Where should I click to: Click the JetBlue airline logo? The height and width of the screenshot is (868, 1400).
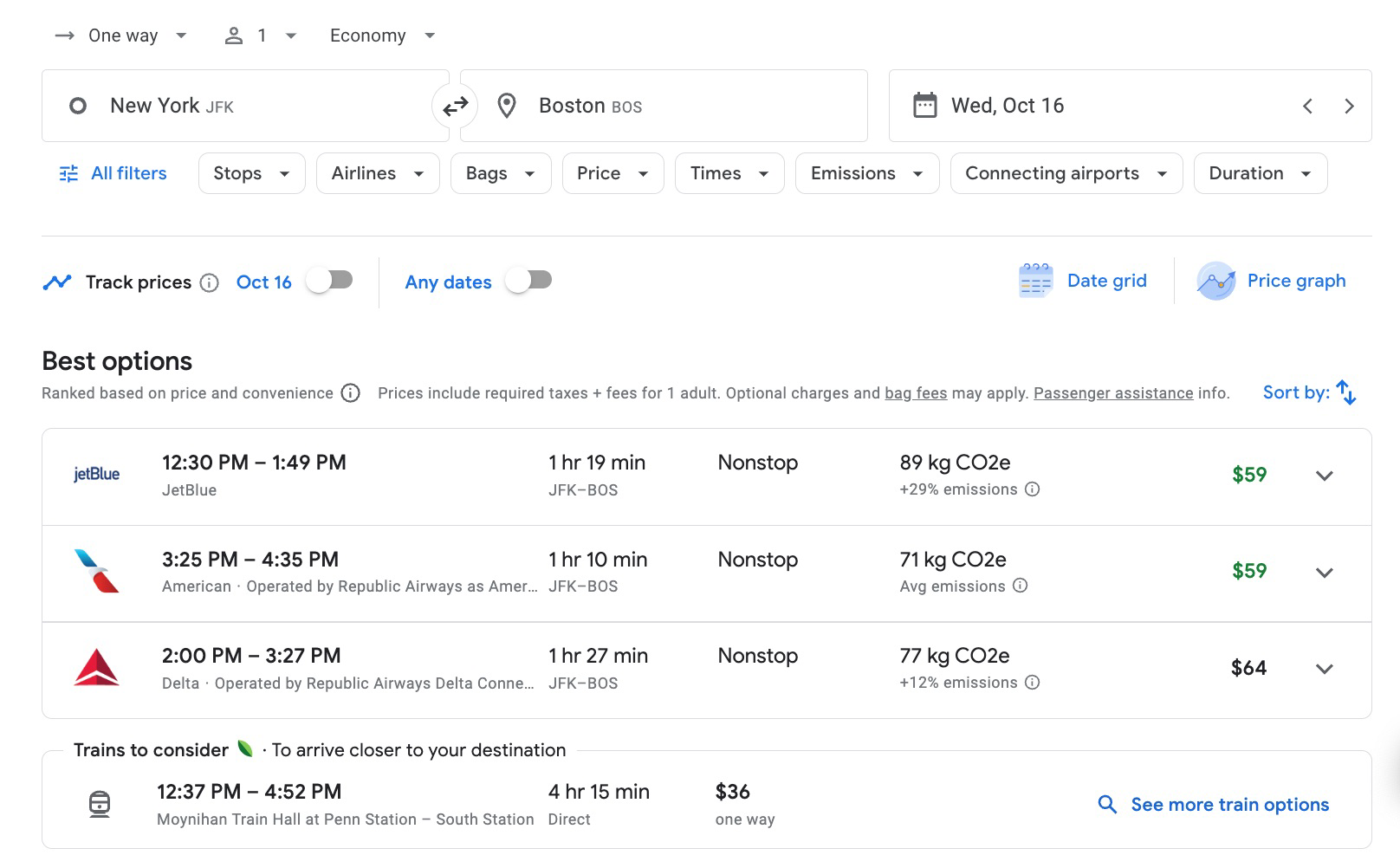[97, 475]
